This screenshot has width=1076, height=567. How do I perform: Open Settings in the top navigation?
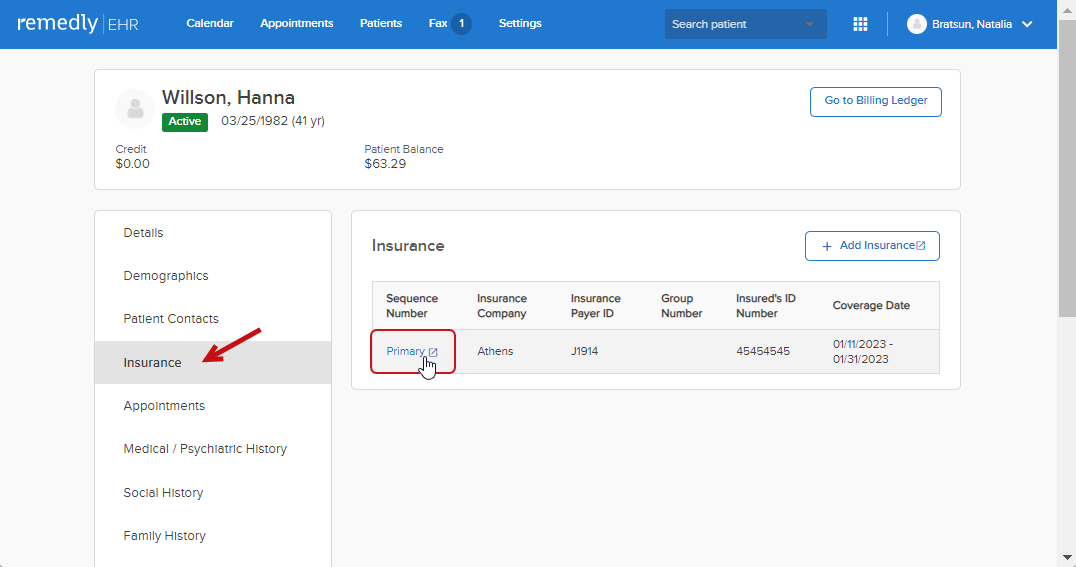click(x=520, y=24)
